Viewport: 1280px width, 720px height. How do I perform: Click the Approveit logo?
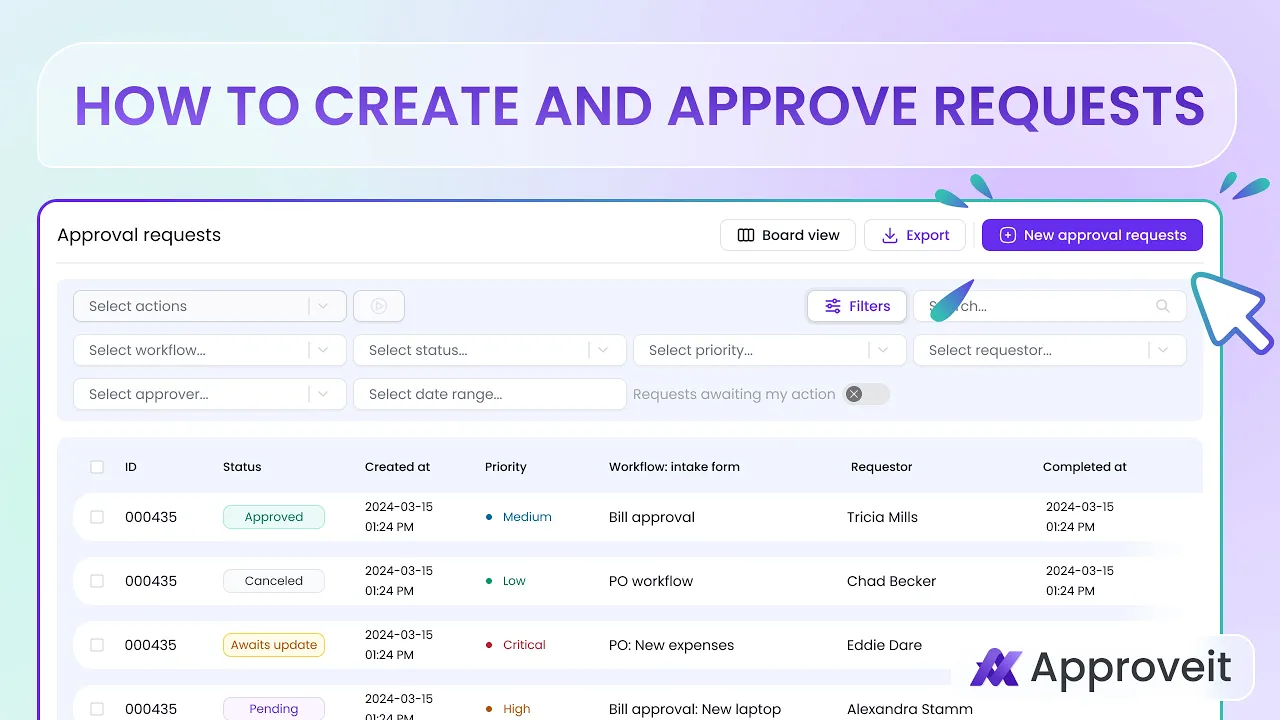[1101, 667]
